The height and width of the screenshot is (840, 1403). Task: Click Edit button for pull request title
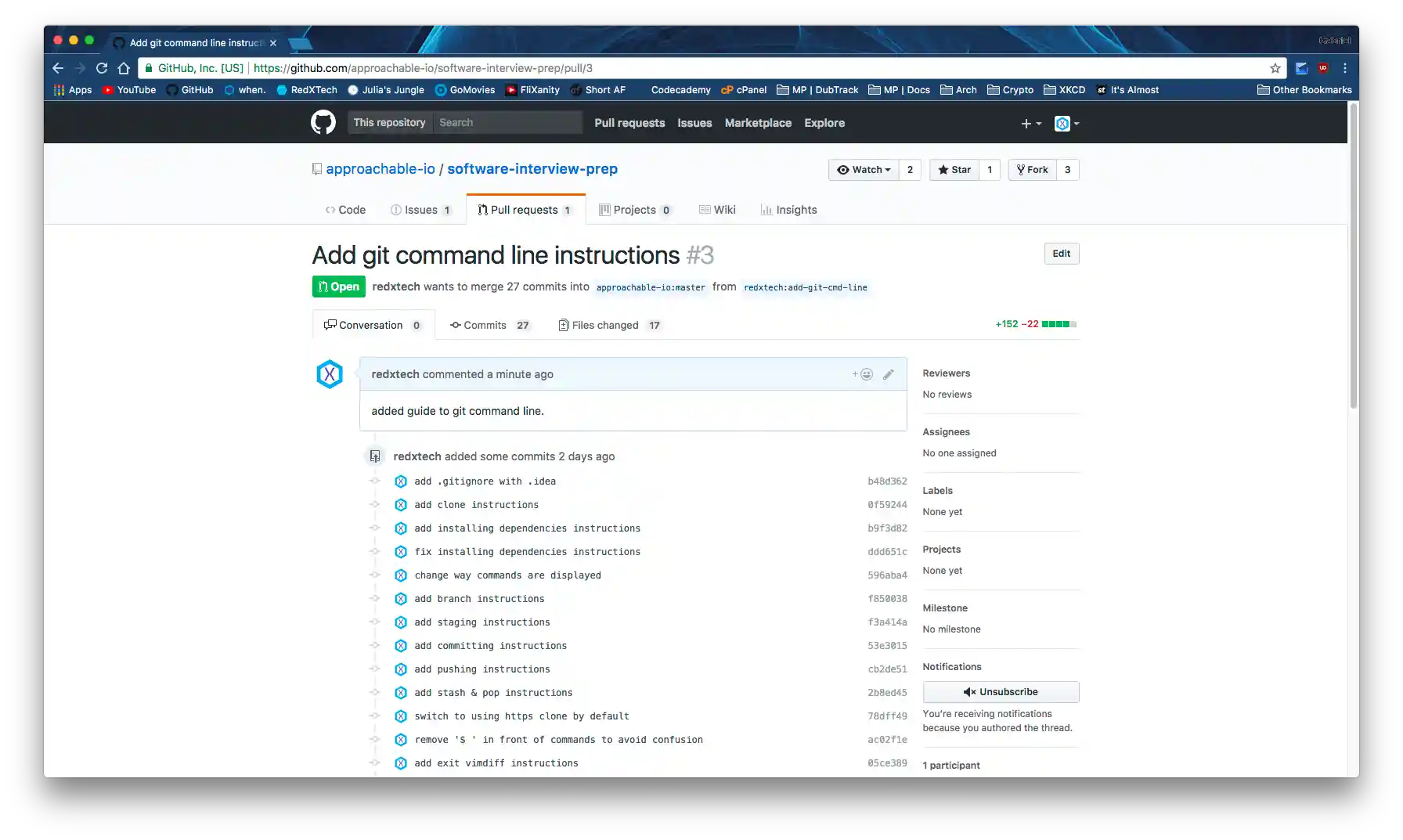1061,254
